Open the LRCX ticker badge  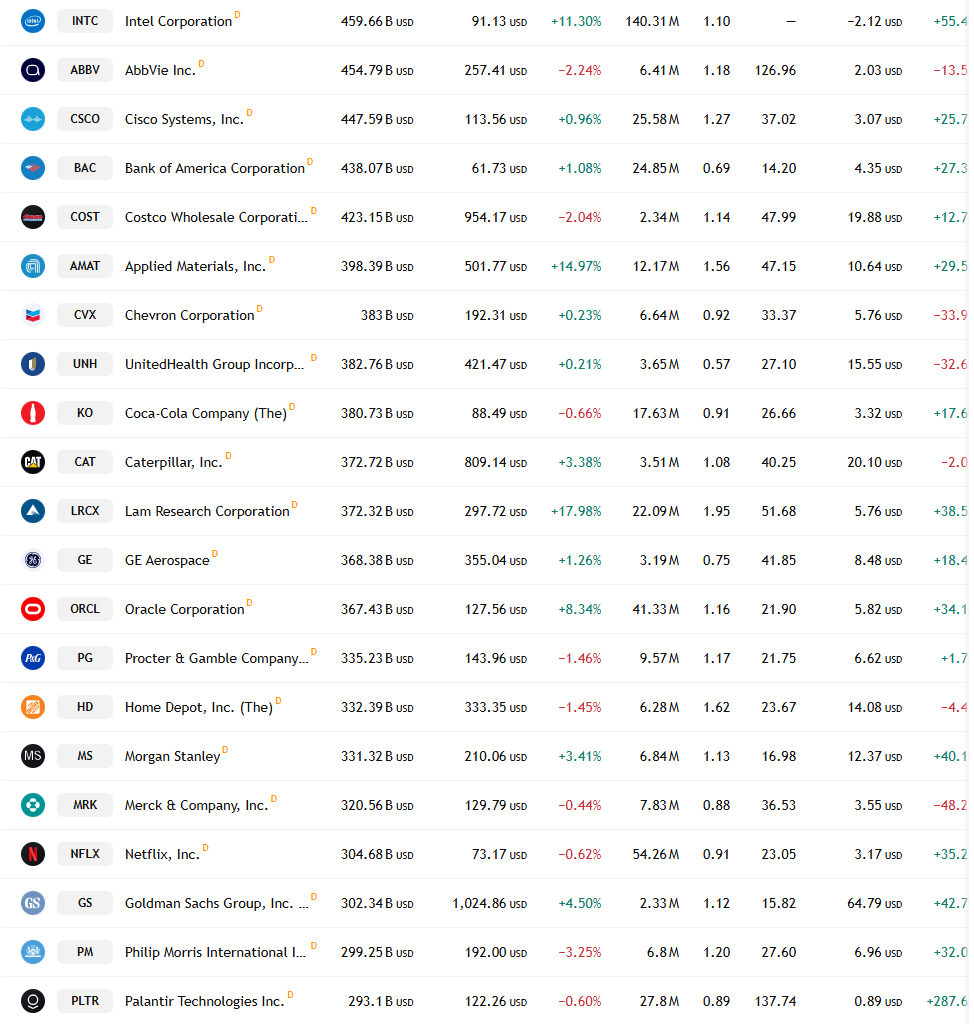coord(85,511)
